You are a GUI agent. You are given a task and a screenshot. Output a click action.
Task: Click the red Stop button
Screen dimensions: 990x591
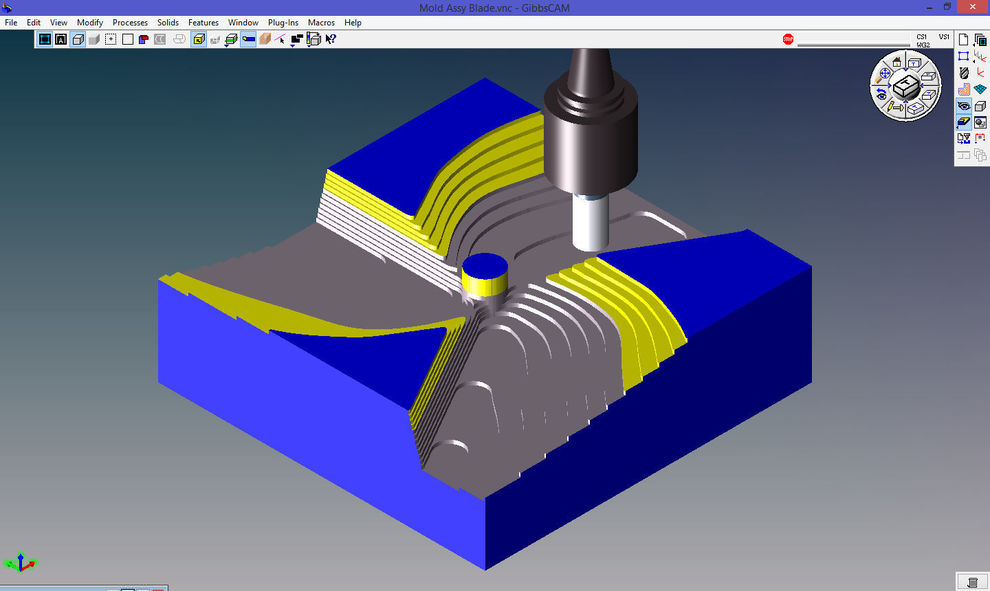[x=788, y=40]
